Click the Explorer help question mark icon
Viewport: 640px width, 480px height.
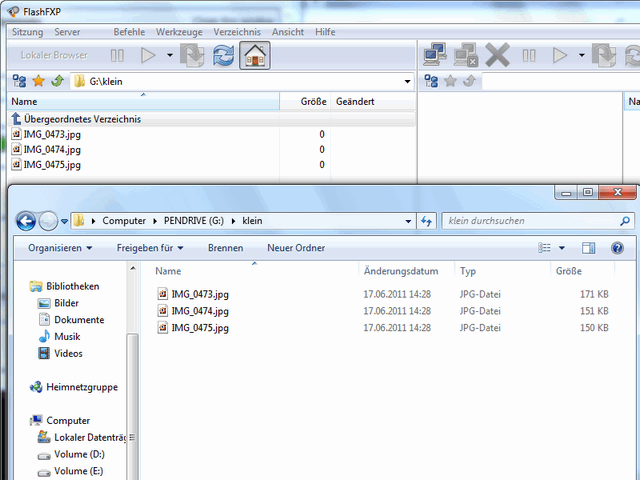[x=617, y=248]
